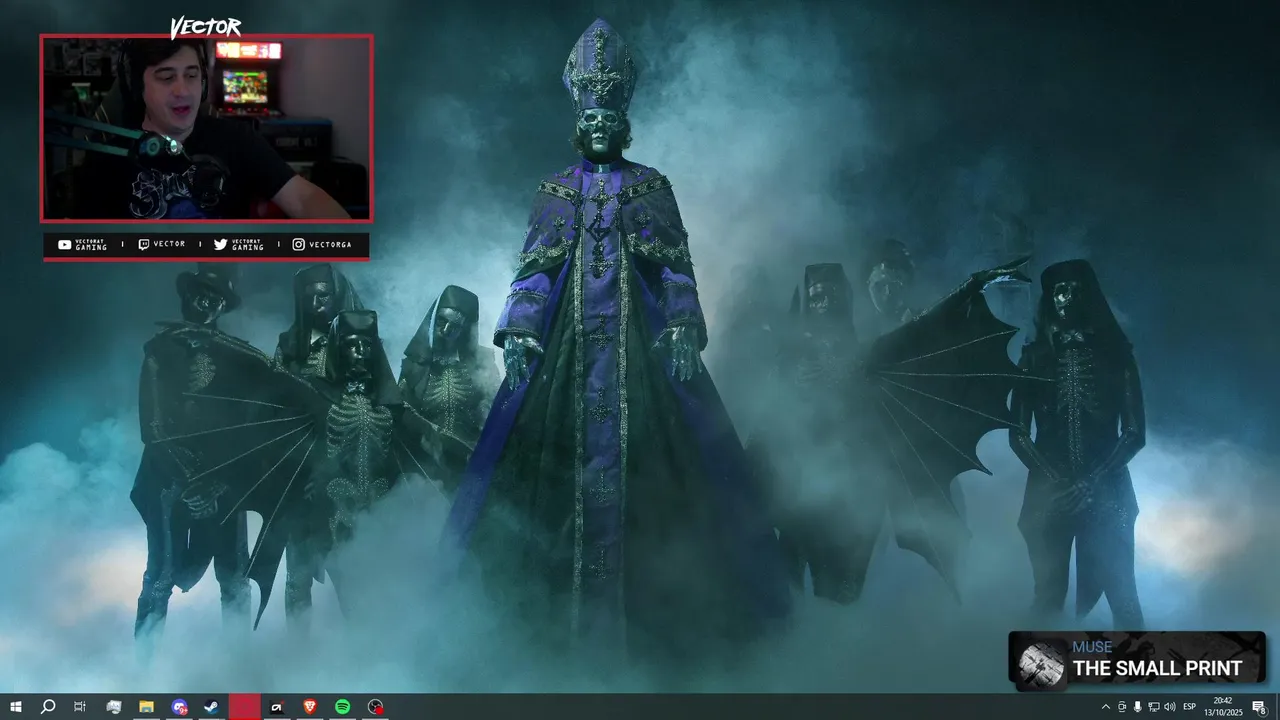Screen dimensions: 1280x720
Task: Open the recording app with red dot
Action: [x=375, y=707]
